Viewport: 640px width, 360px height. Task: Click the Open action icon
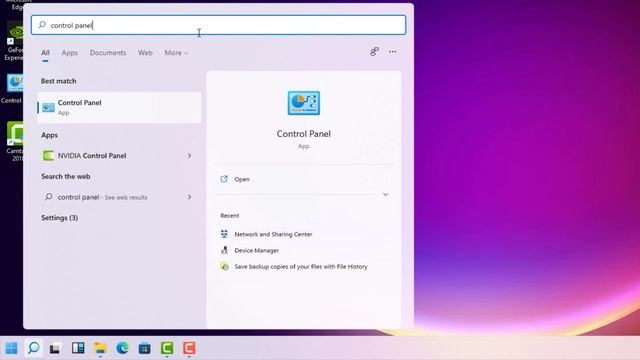click(224, 179)
